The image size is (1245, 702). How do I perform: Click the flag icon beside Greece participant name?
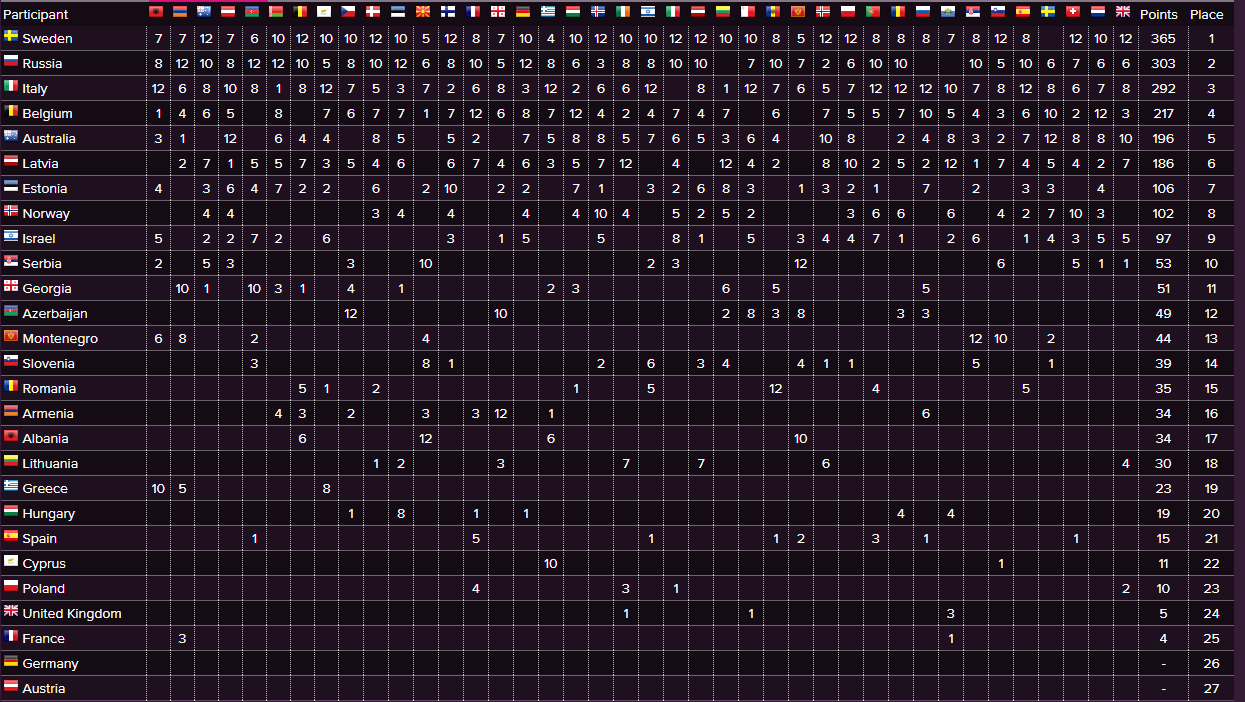[11, 486]
